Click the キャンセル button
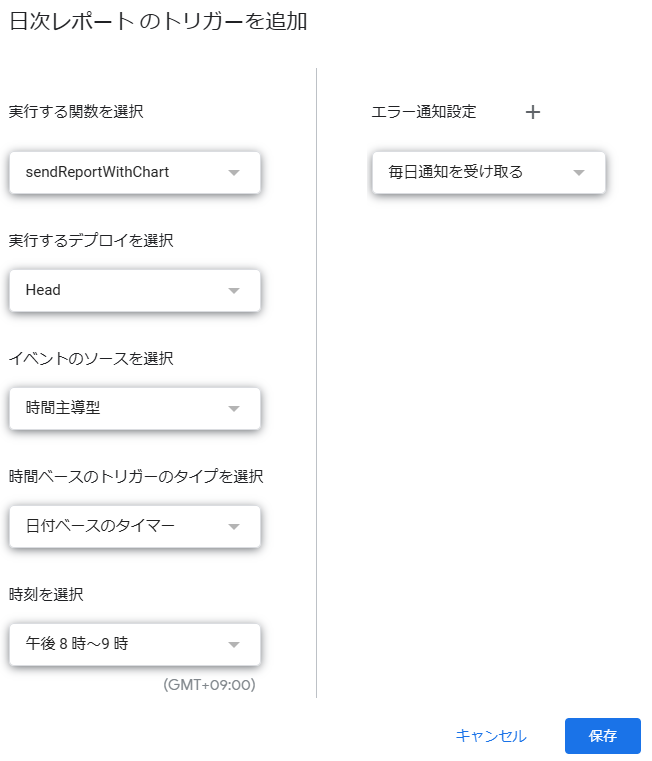The height and width of the screenshot is (761, 652). click(491, 736)
